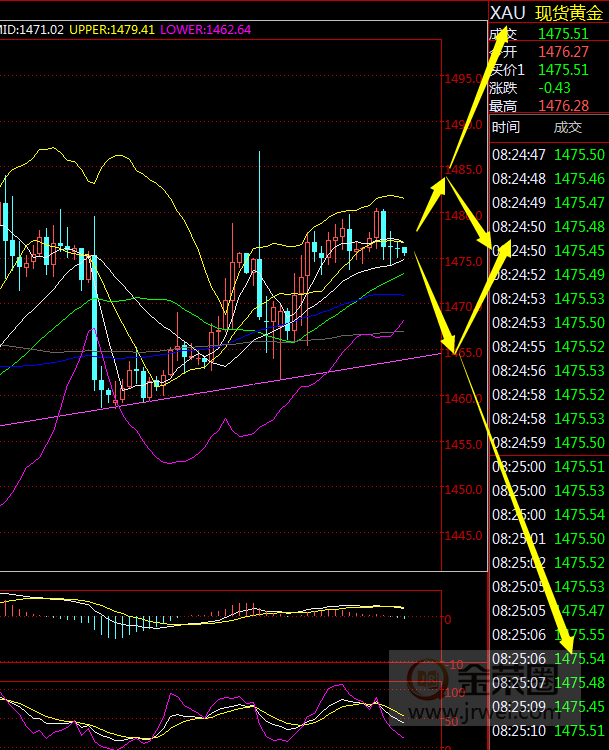Click the 时间 column header

pos(506,127)
